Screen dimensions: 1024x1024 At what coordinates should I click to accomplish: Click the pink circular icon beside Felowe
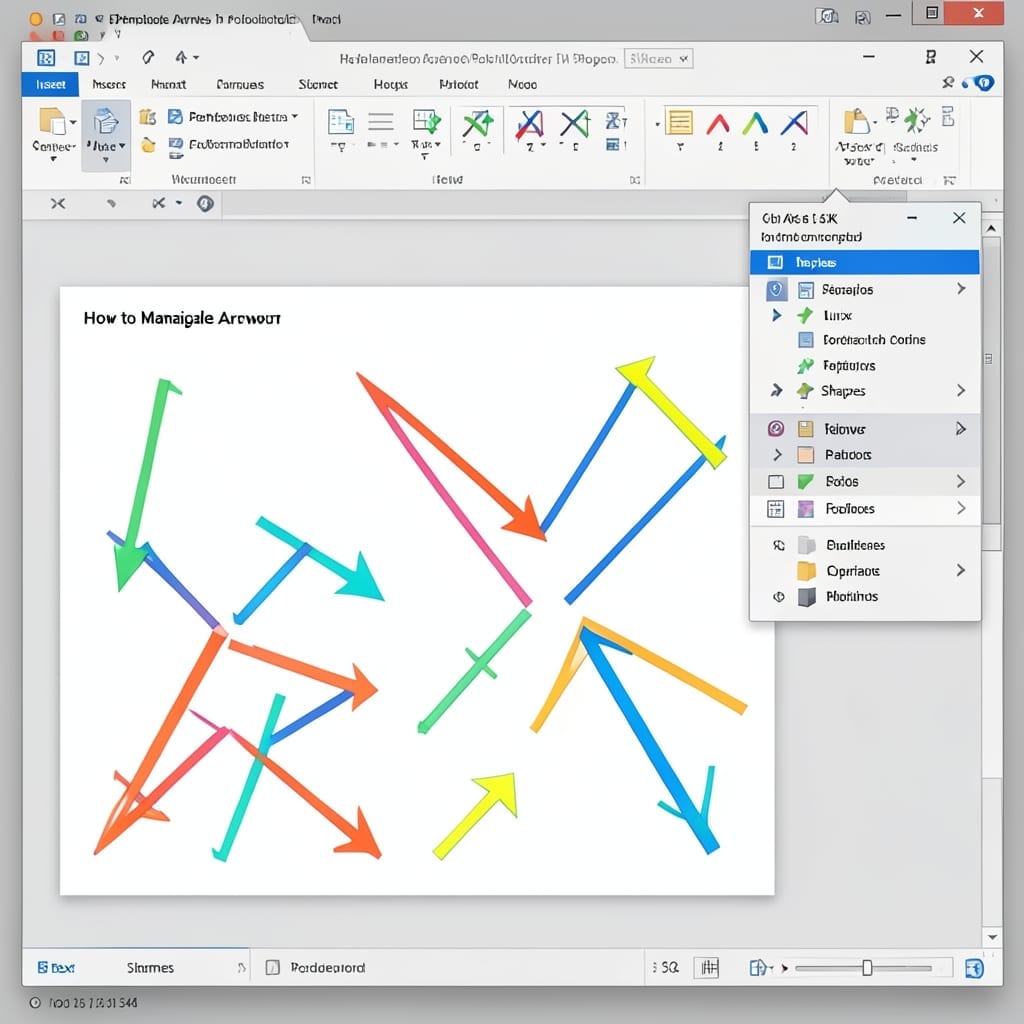(776, 428)
